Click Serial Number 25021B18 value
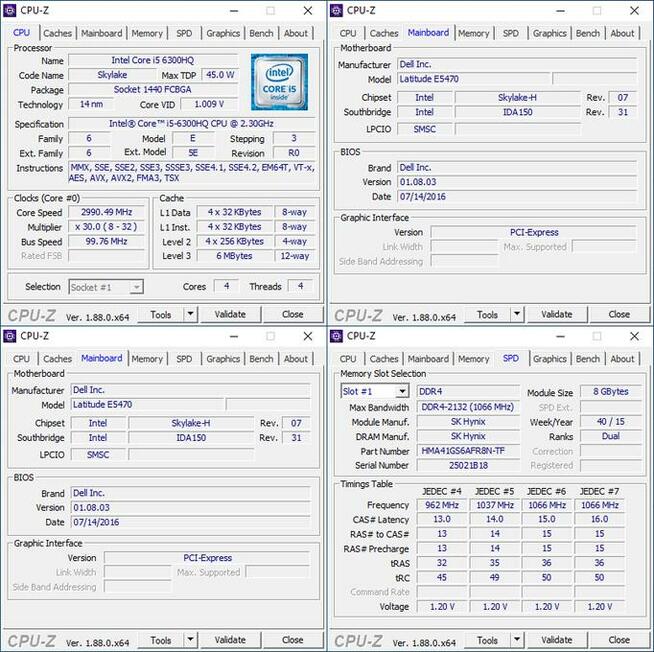Image resolution: width=654 pixels, height=652 pixels. 468,465
